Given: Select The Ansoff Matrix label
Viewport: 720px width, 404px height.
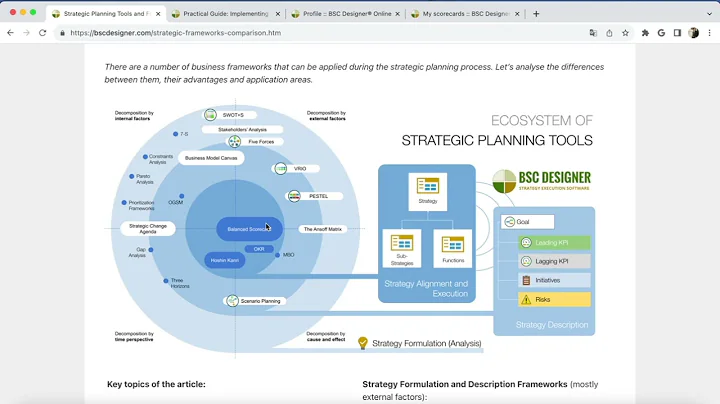Looking at the screenshot, I should (323, 229).
